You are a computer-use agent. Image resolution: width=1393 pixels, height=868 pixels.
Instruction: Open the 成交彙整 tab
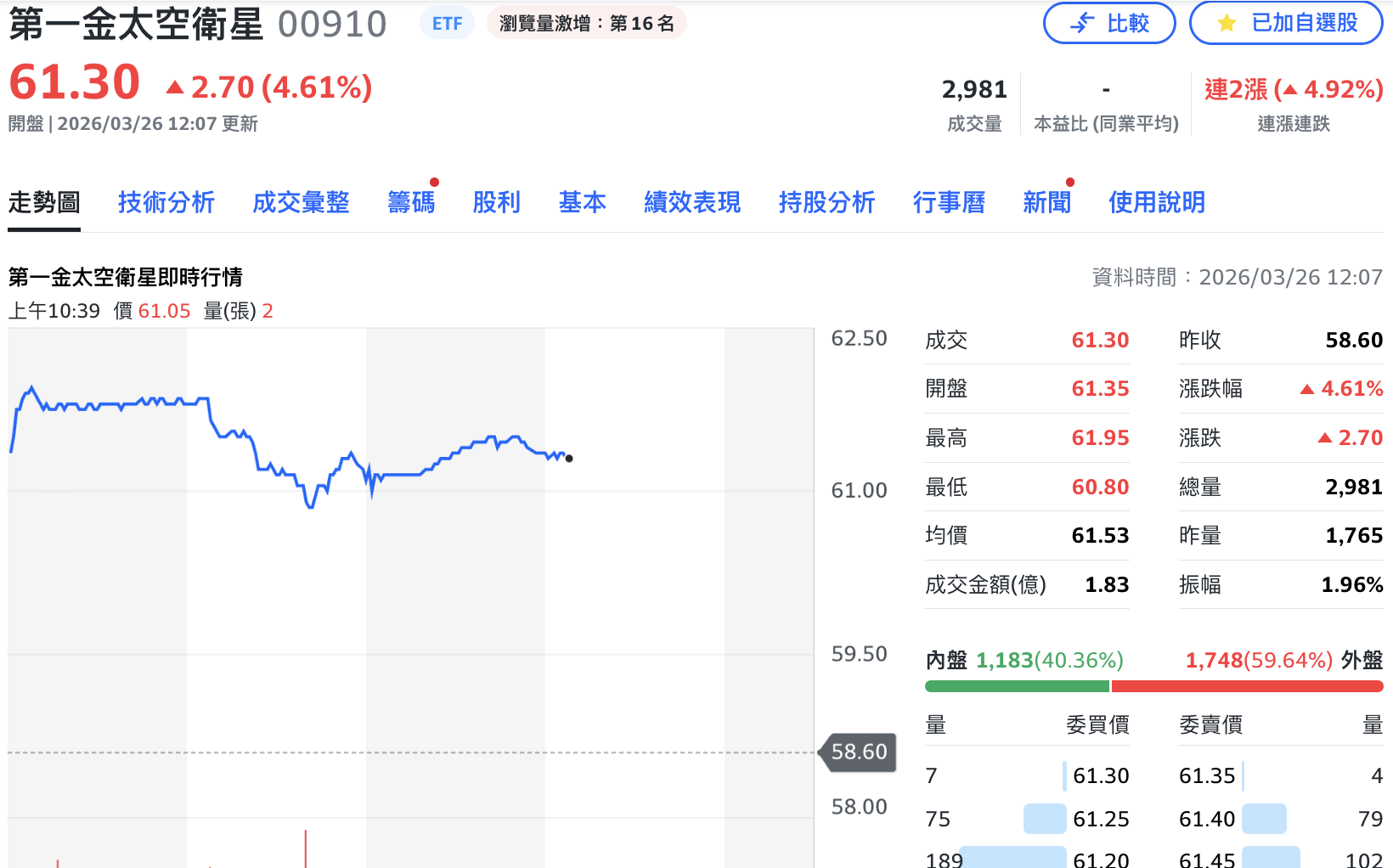tap(301, 203)
